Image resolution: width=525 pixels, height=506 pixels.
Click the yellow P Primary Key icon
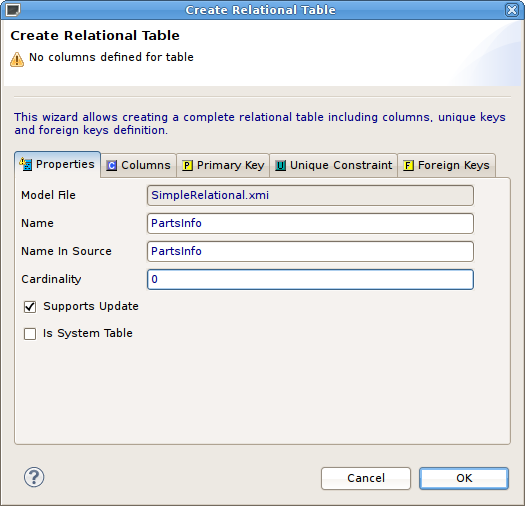tap(187, 165)
